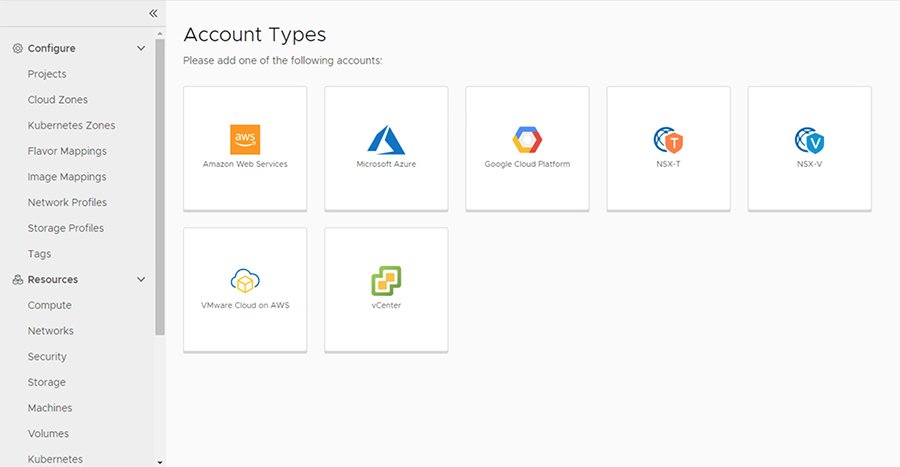Open Storage Profiles
The width and height of the screenshot is (900, 467).
65,228
